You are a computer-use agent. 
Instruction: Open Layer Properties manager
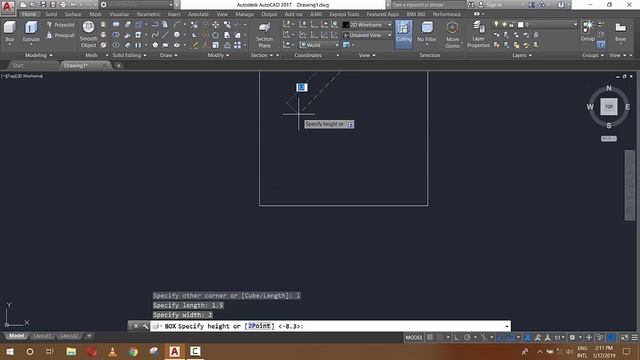tap(478, 35)
